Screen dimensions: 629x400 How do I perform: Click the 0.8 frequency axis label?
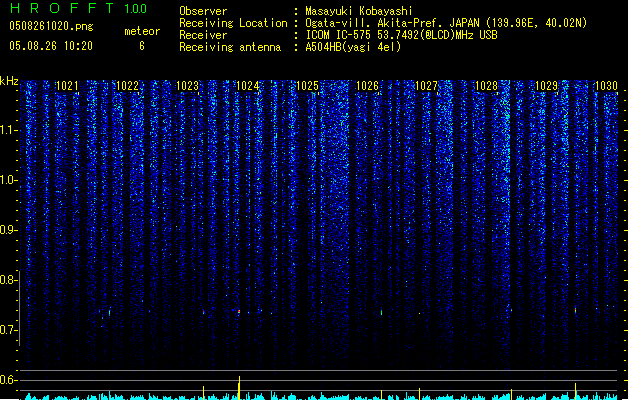[x=8, y=280]
